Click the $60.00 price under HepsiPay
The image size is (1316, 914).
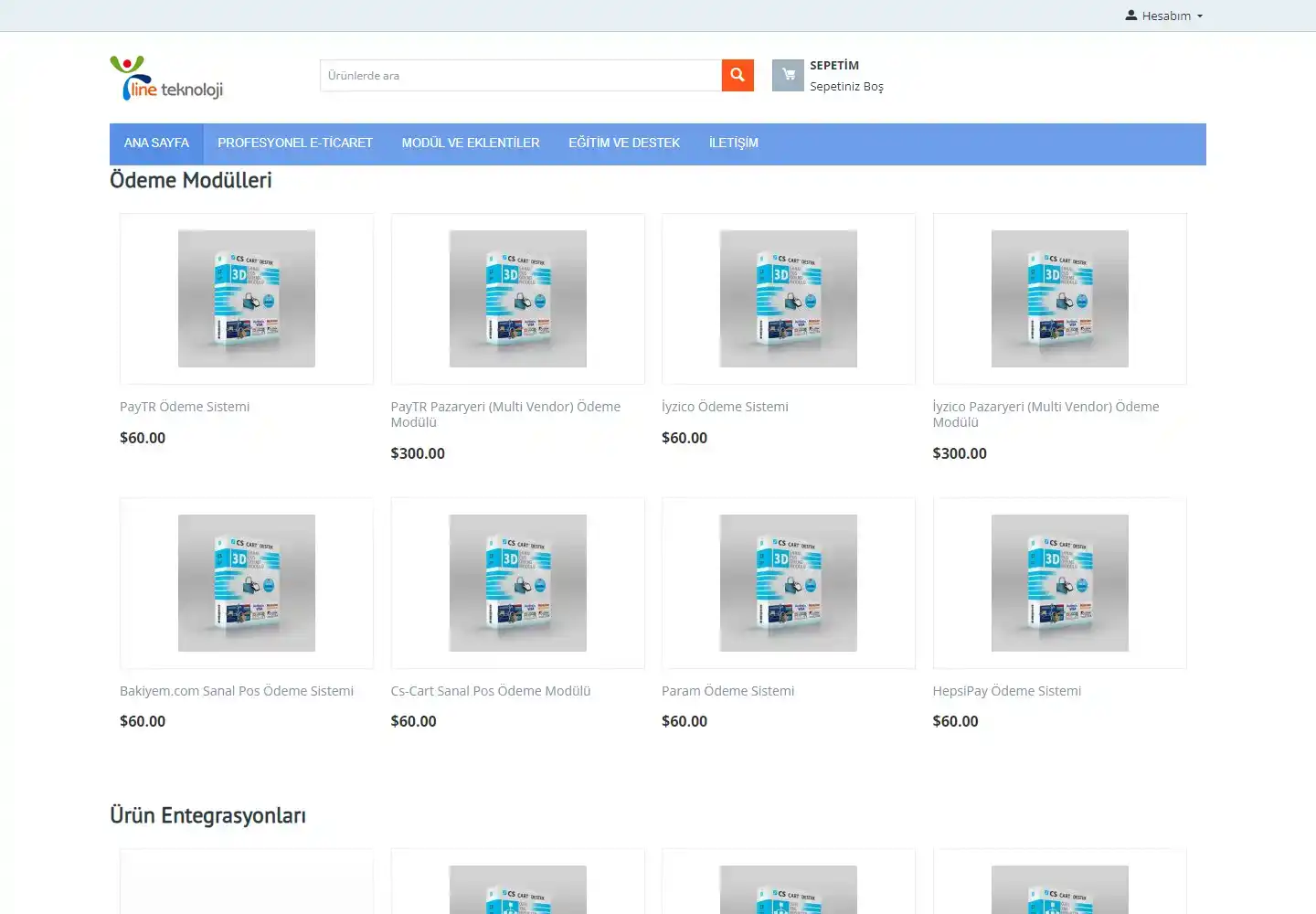click(x=955, y=721)
